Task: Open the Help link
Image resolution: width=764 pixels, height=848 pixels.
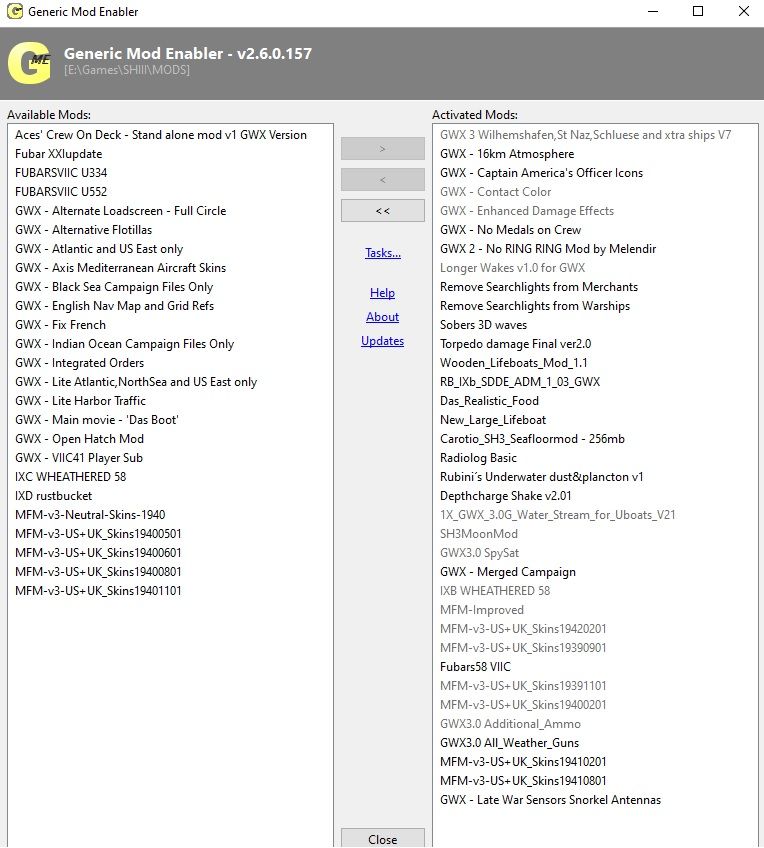Action: [x=382, y=293]
